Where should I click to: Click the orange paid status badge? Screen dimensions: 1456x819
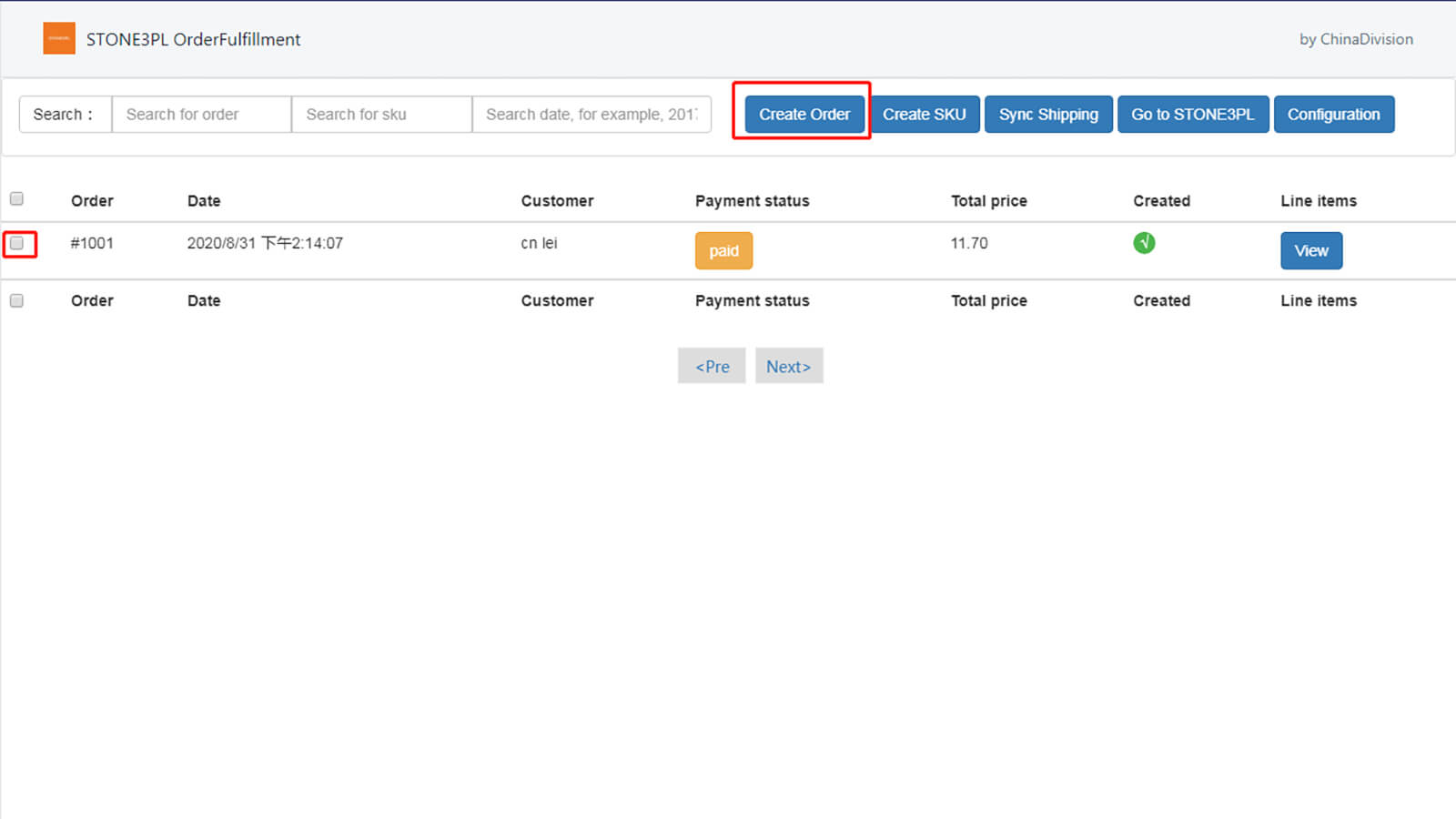coord(723,251)
